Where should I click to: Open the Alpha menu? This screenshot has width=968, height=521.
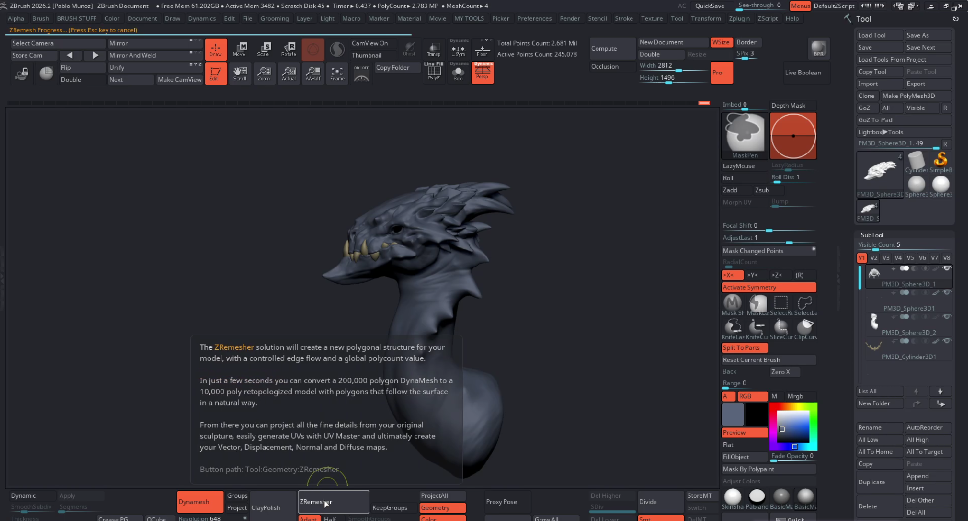(16, 19)
